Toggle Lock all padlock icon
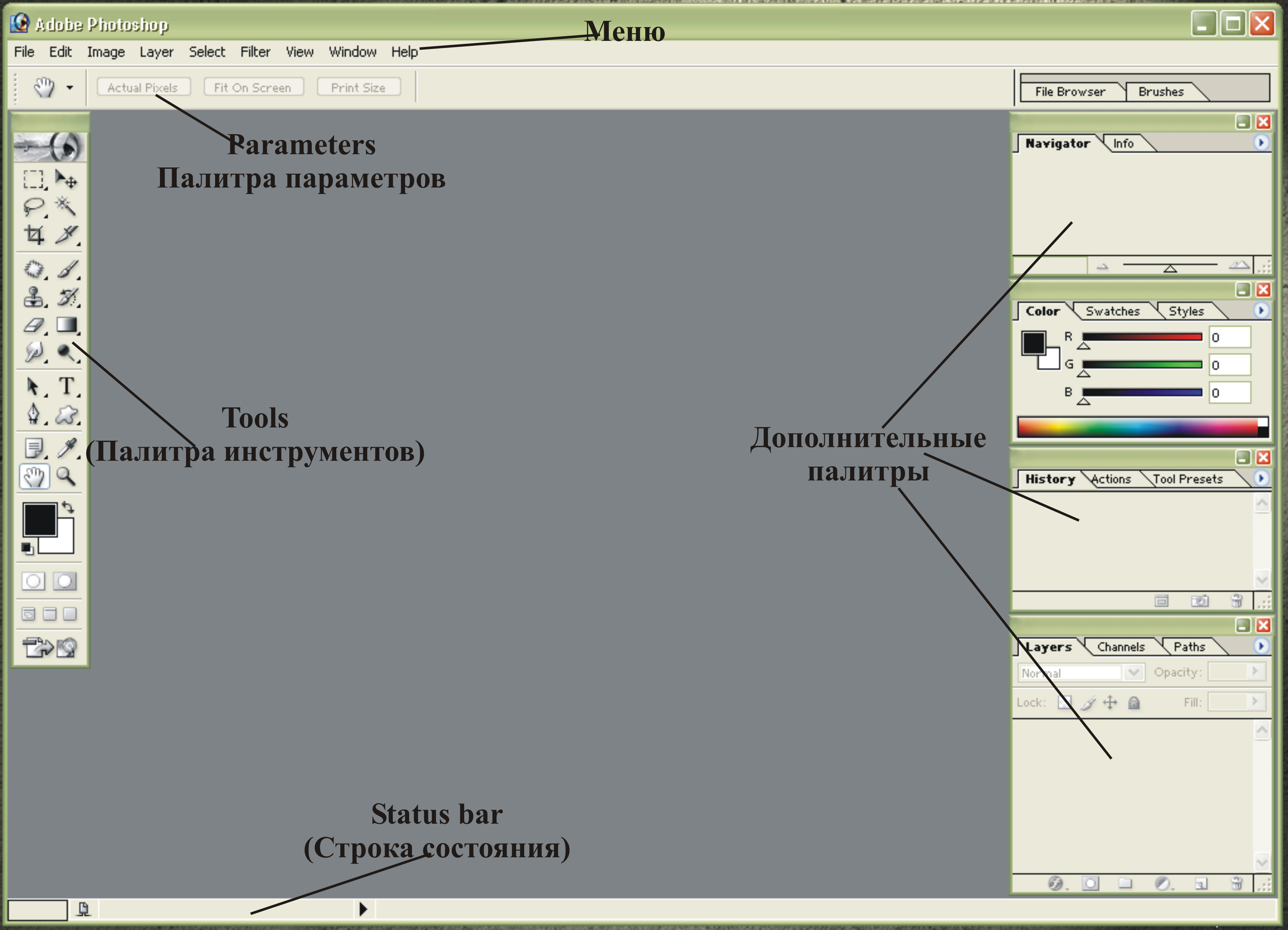Viewport: 1288px width, 930px height. pyautogui.click(x=1134, y=703)
